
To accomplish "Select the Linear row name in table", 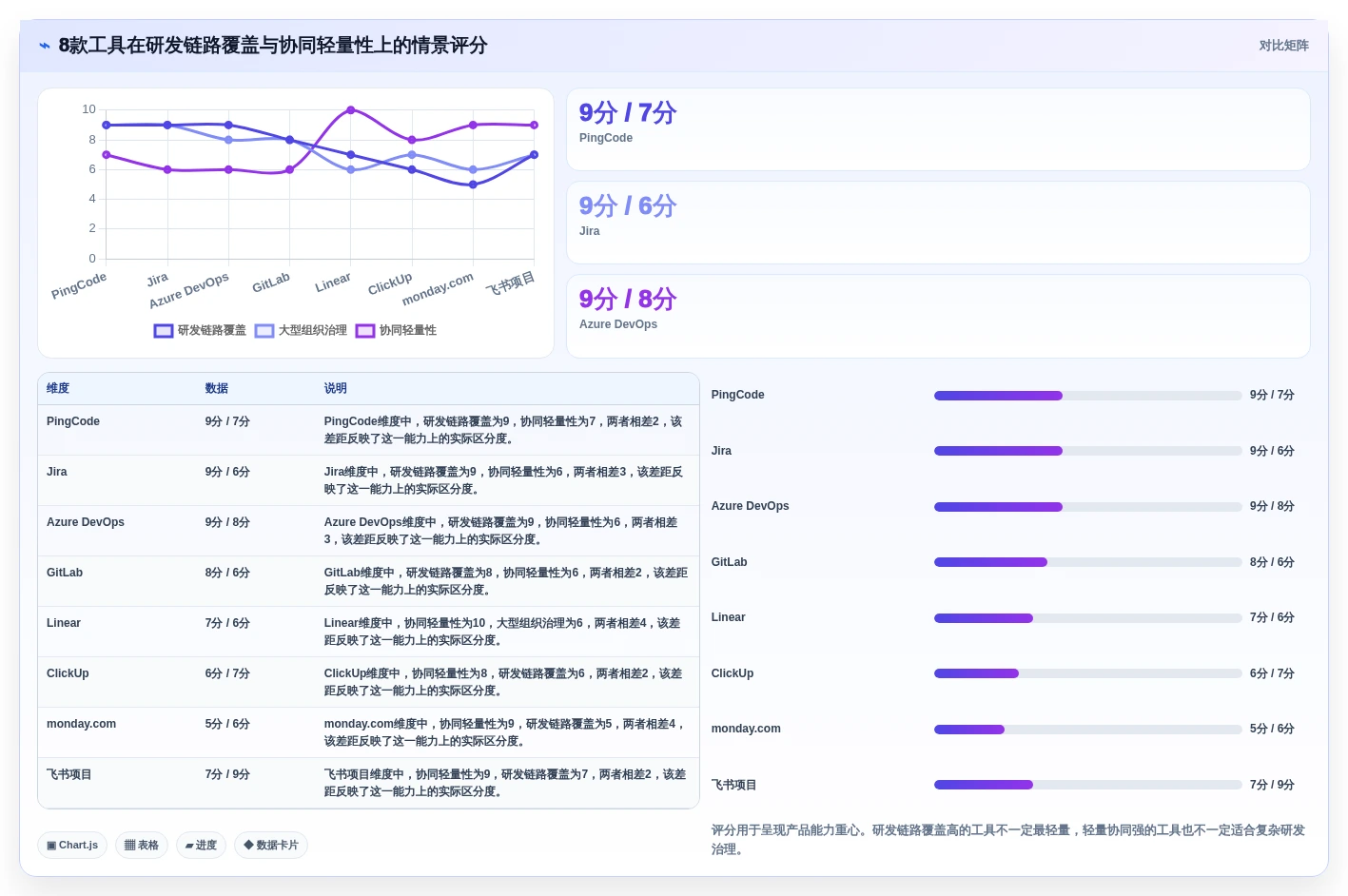I will 64,623.
